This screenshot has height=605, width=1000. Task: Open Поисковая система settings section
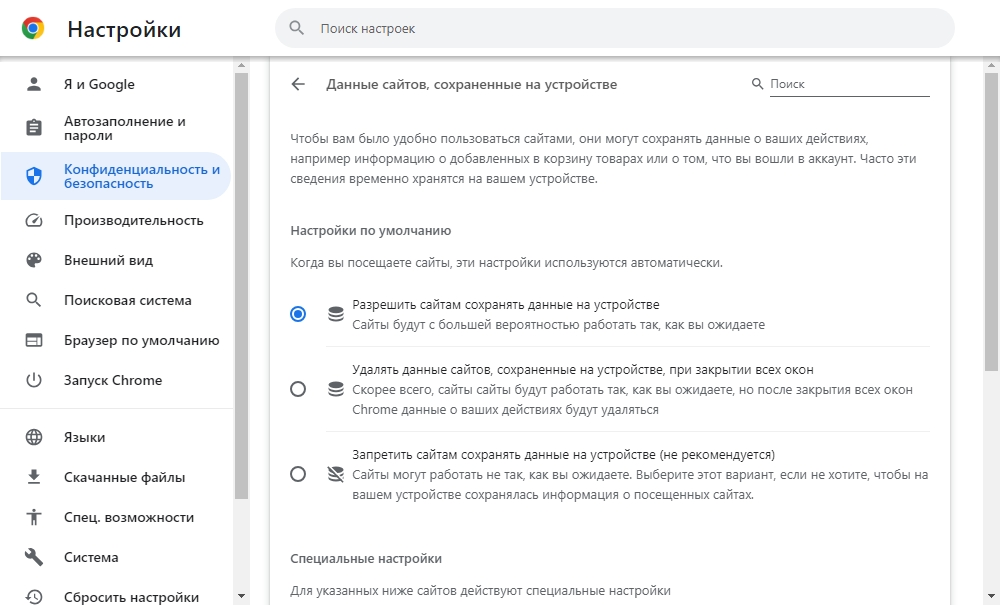pos(115,300)
